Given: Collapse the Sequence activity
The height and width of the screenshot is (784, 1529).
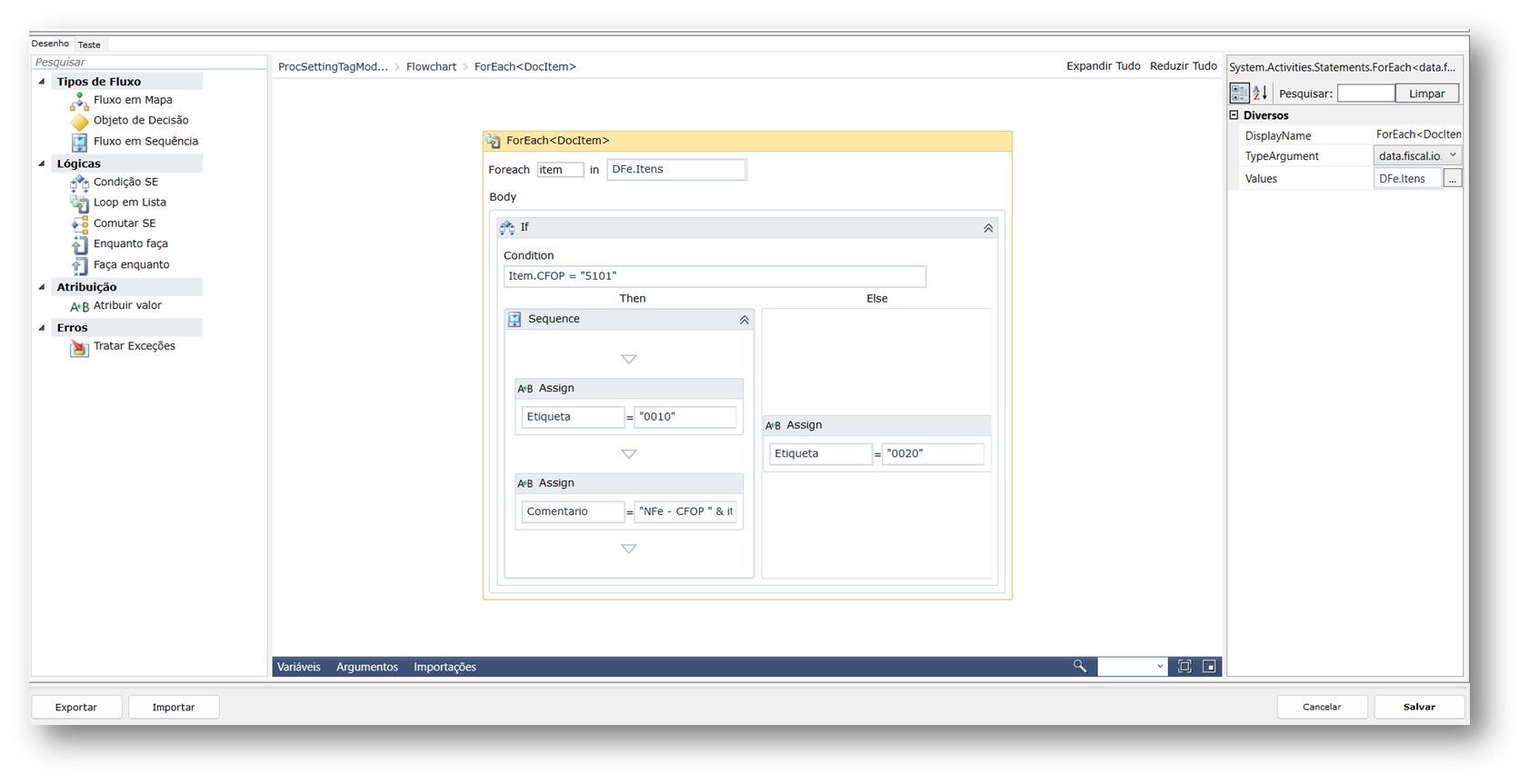Looking at the screenshot, I should click(744, 320).
